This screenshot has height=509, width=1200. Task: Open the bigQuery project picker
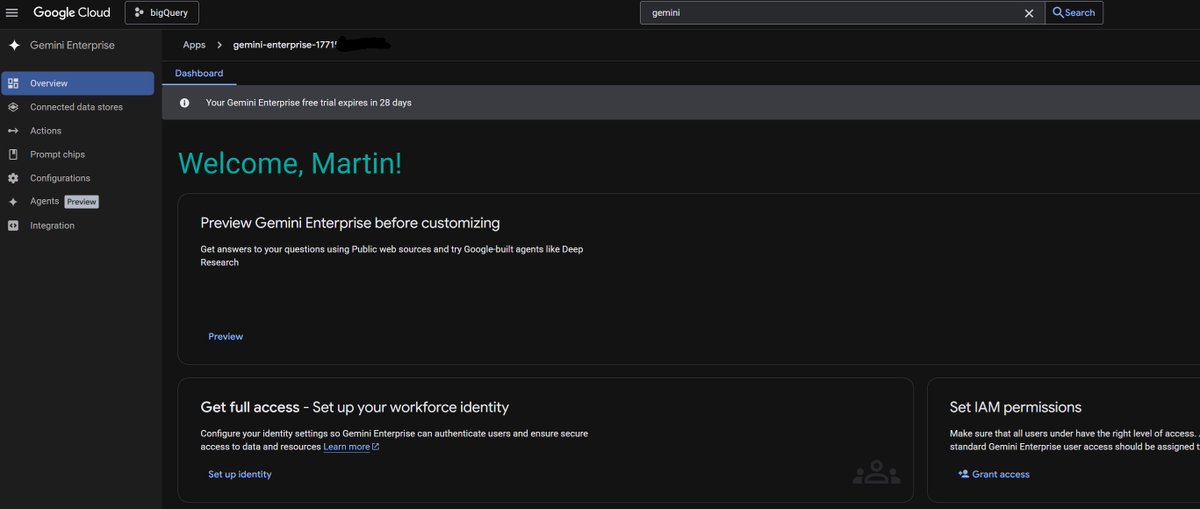162,13
